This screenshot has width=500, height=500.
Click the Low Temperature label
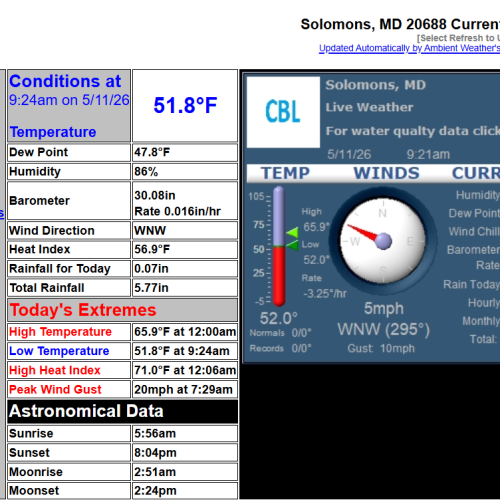59,351
